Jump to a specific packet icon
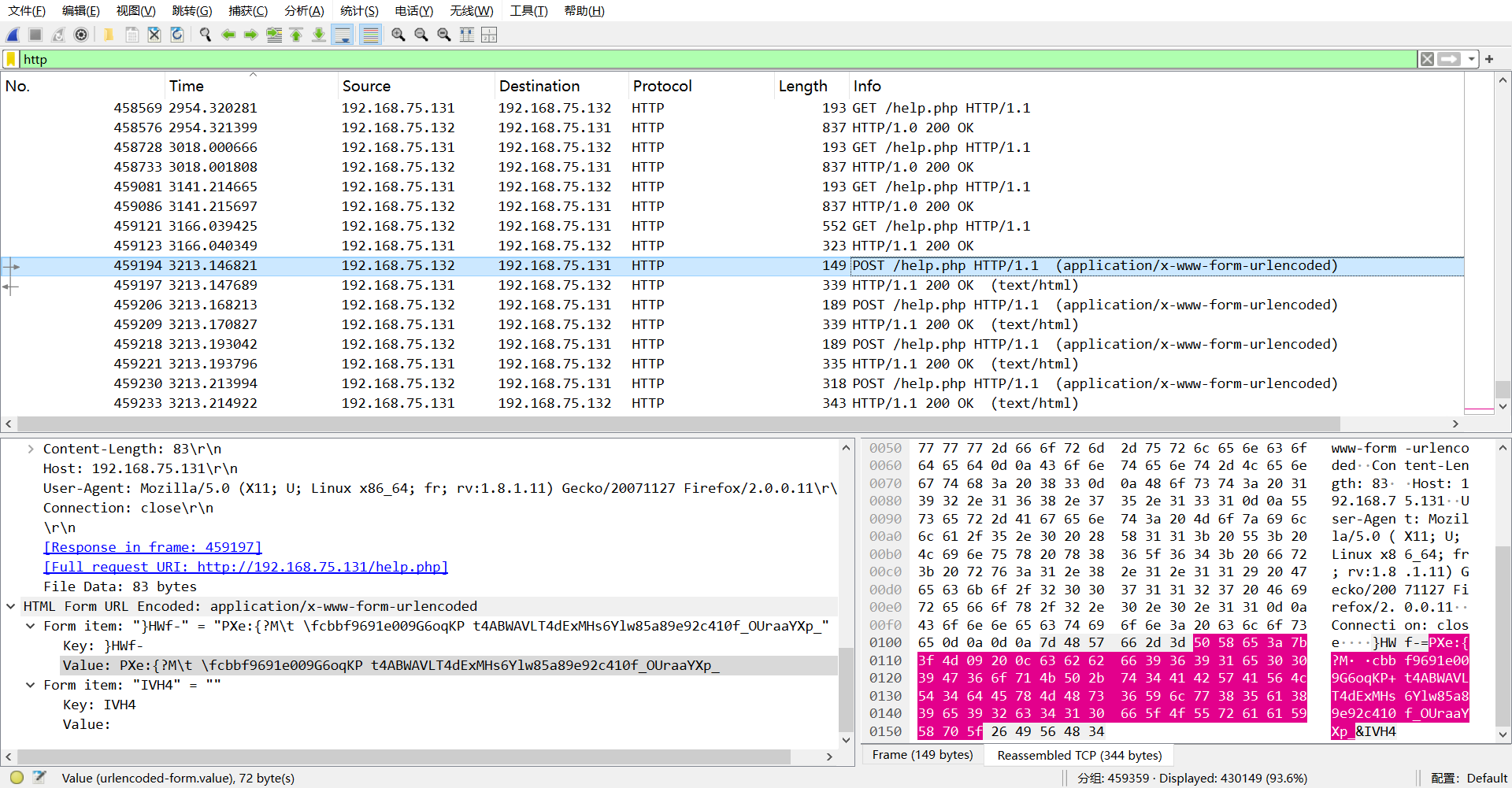1512x788 pixels. pyautogui.click(x=274, y=35)
